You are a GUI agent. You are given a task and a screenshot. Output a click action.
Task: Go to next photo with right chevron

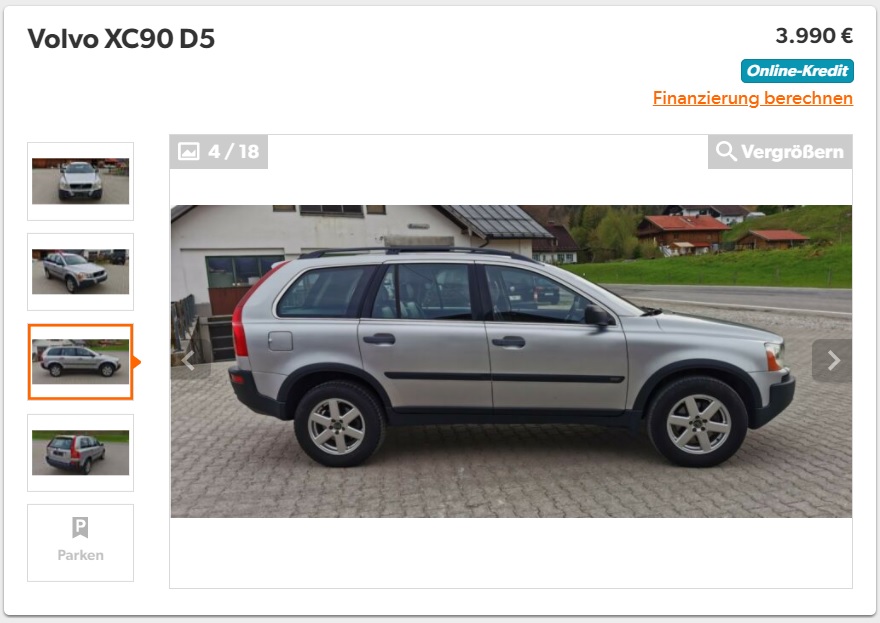[x=832, y=361]
